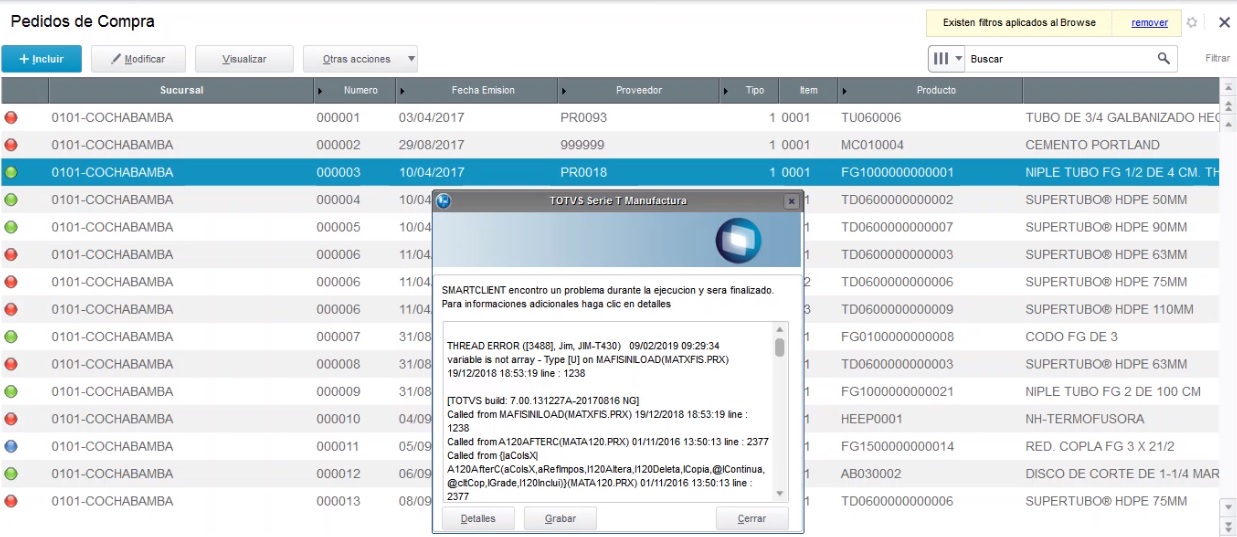Screen dimensions: 1237x537
Task: Select date cell 29/08/2017
Action: [x=431, y=145]
